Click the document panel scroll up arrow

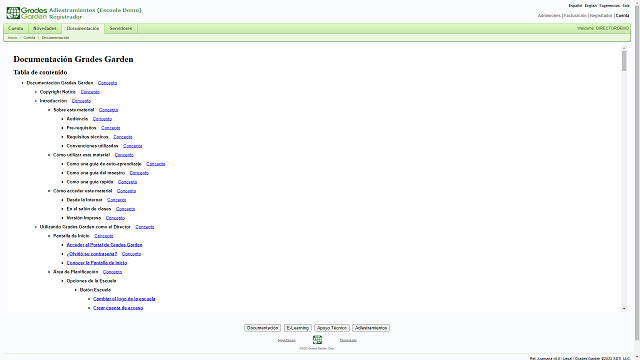coord(624,48)
